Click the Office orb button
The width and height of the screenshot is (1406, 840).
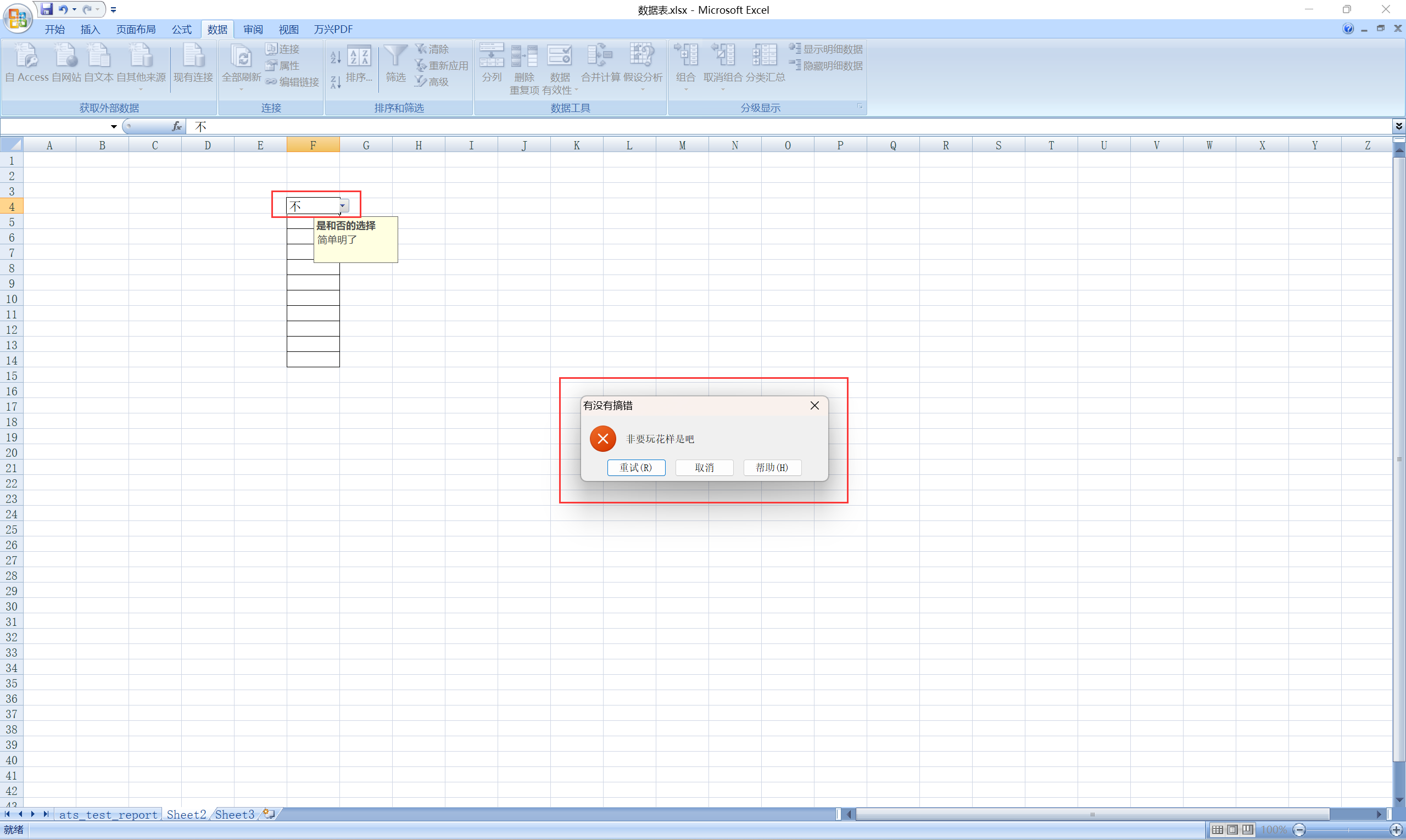pyautogui.click(x=17, y=18)
